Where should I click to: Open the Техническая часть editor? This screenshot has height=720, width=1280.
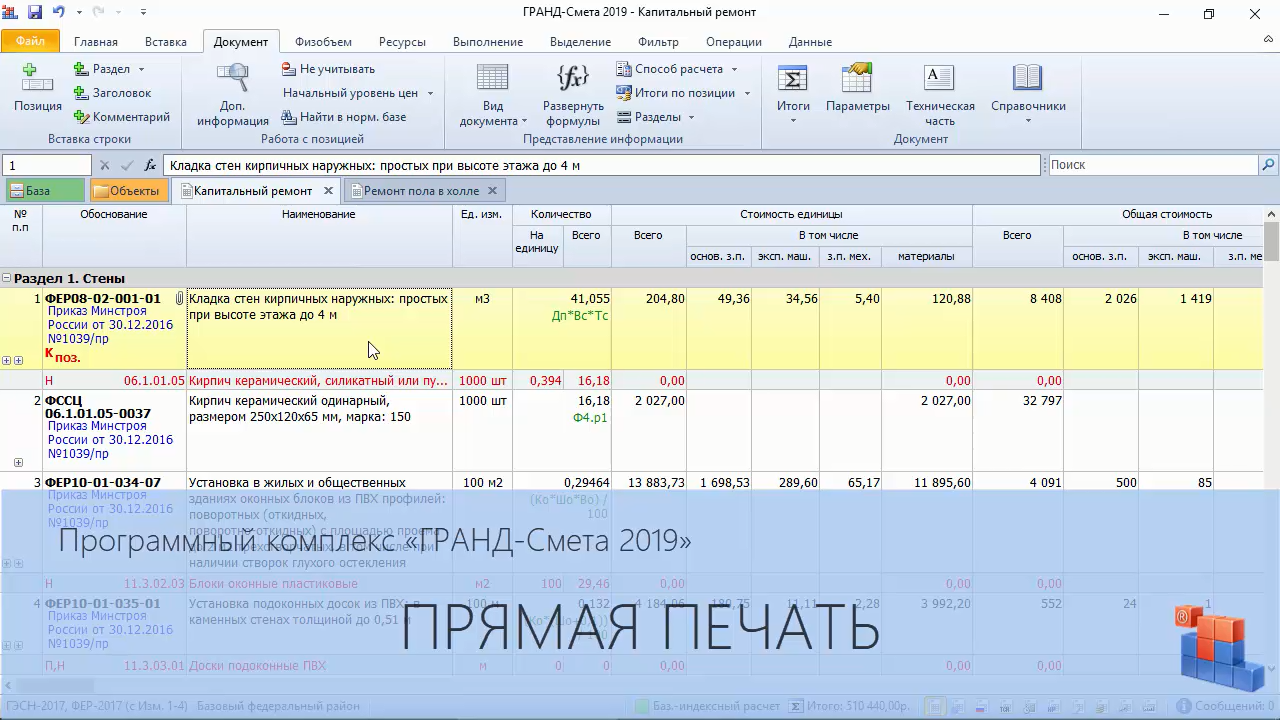pos(940,95)
